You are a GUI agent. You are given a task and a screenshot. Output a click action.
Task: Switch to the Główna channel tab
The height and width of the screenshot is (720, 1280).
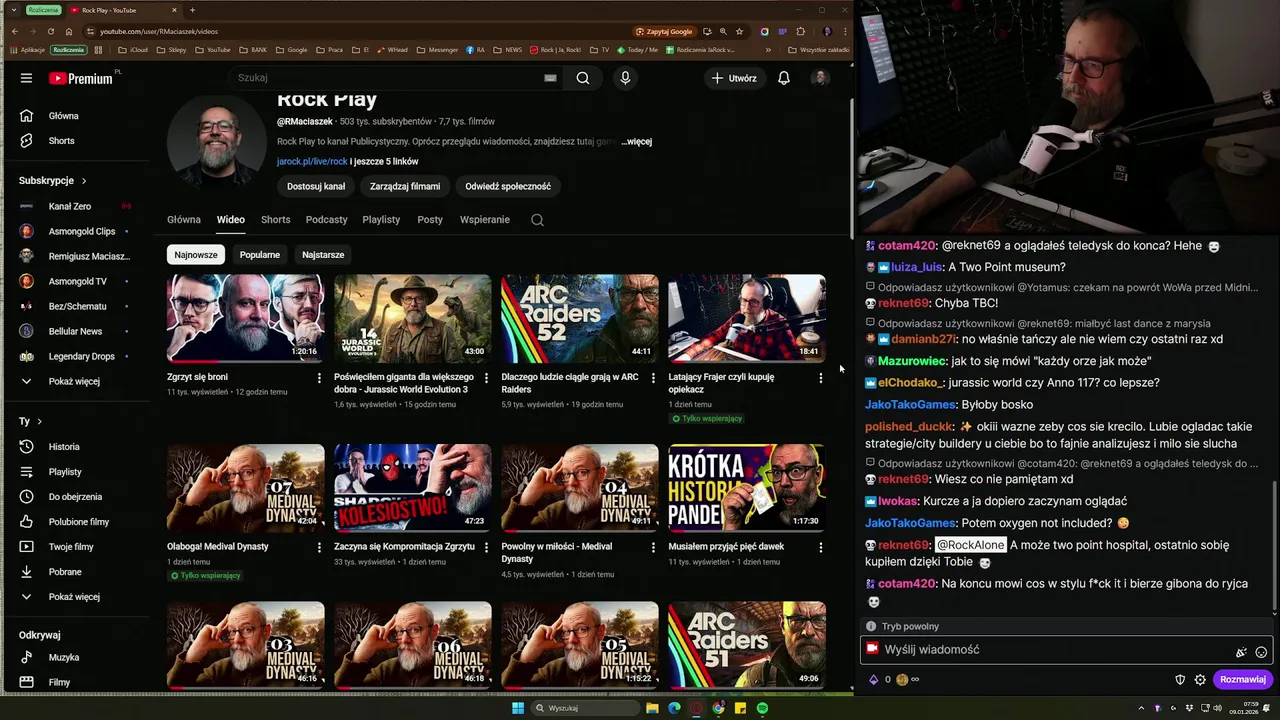[x=184, y=220]
